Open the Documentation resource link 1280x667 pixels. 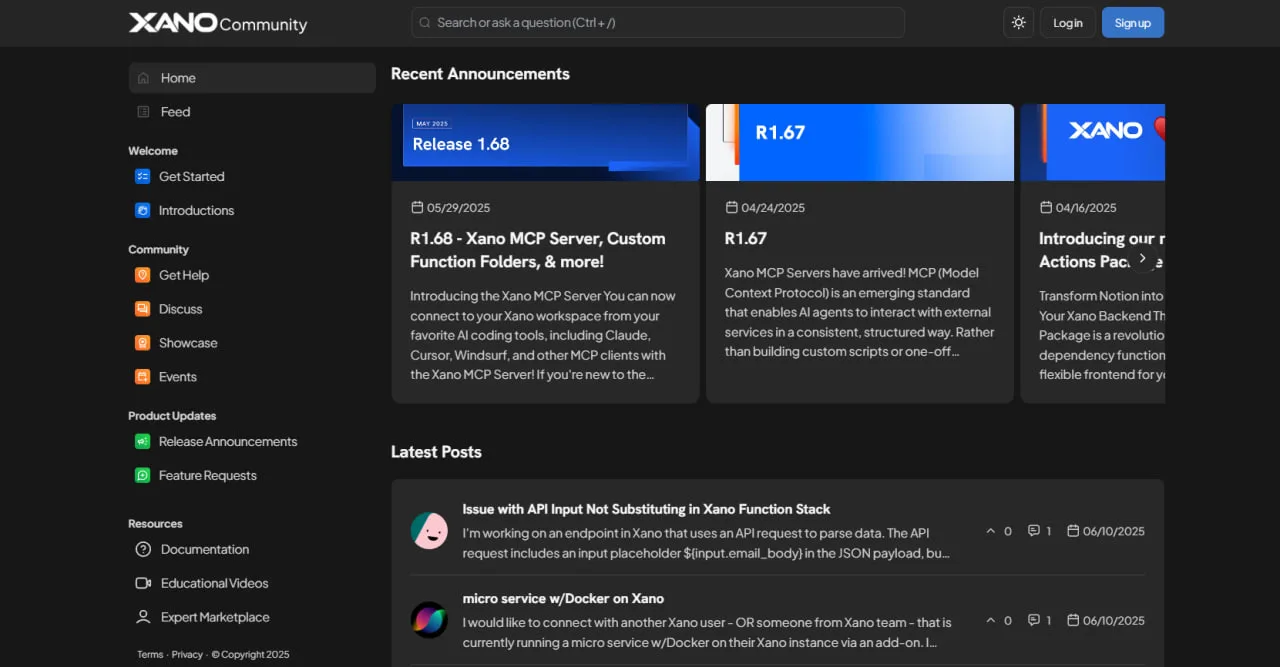pos(205,549)
